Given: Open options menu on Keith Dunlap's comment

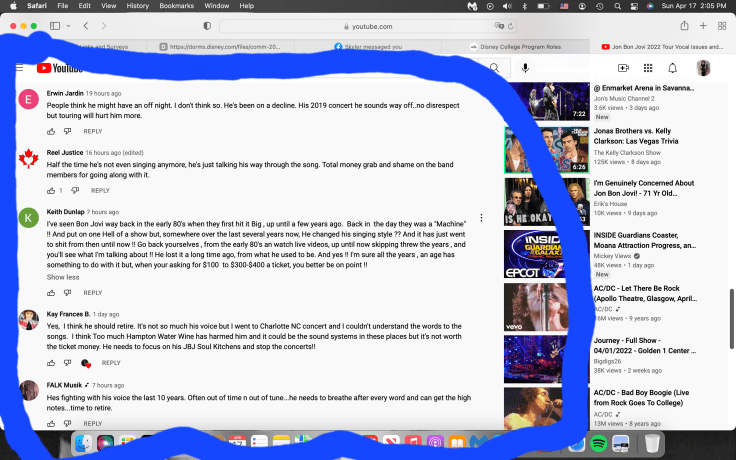Looking at the screenshot, I should 481,218.
